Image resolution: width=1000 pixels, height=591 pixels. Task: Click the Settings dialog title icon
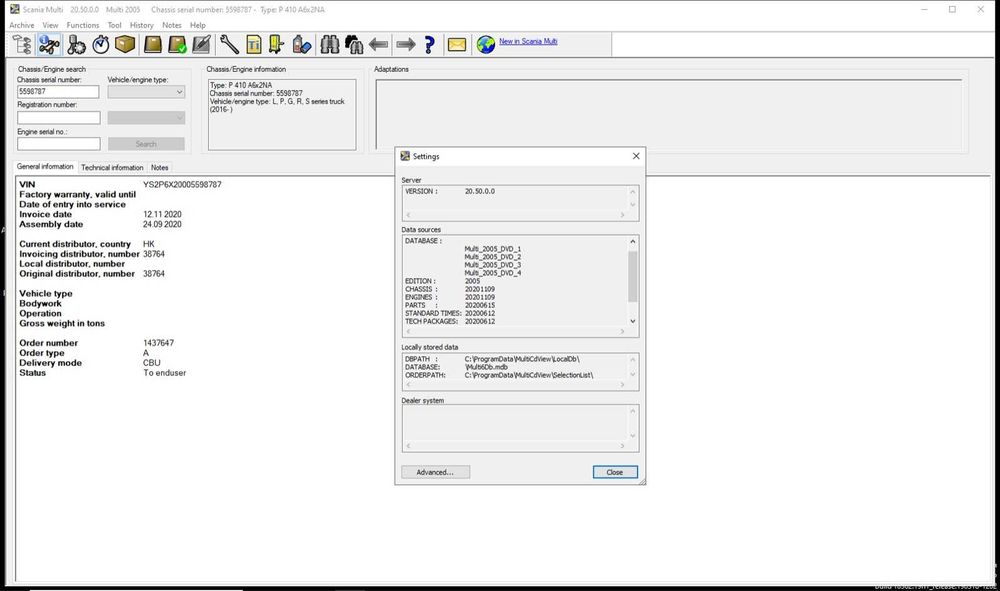pos(405,156)
